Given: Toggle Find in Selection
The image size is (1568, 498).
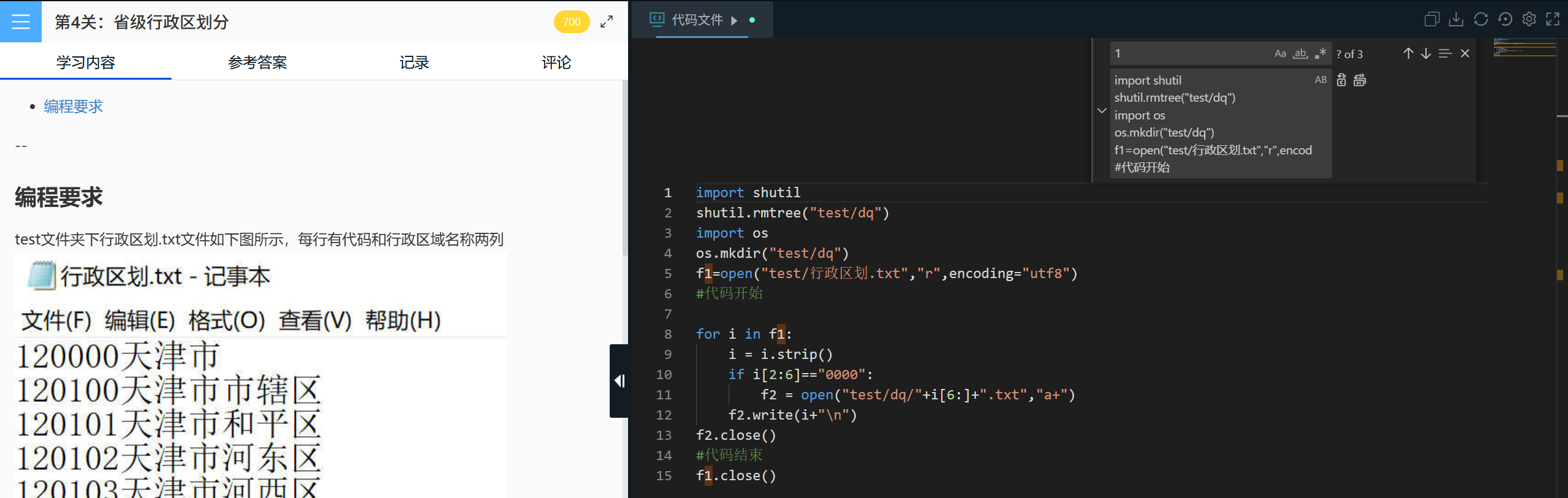Looking at the screenshot, I should click(x=1445, y=53).
